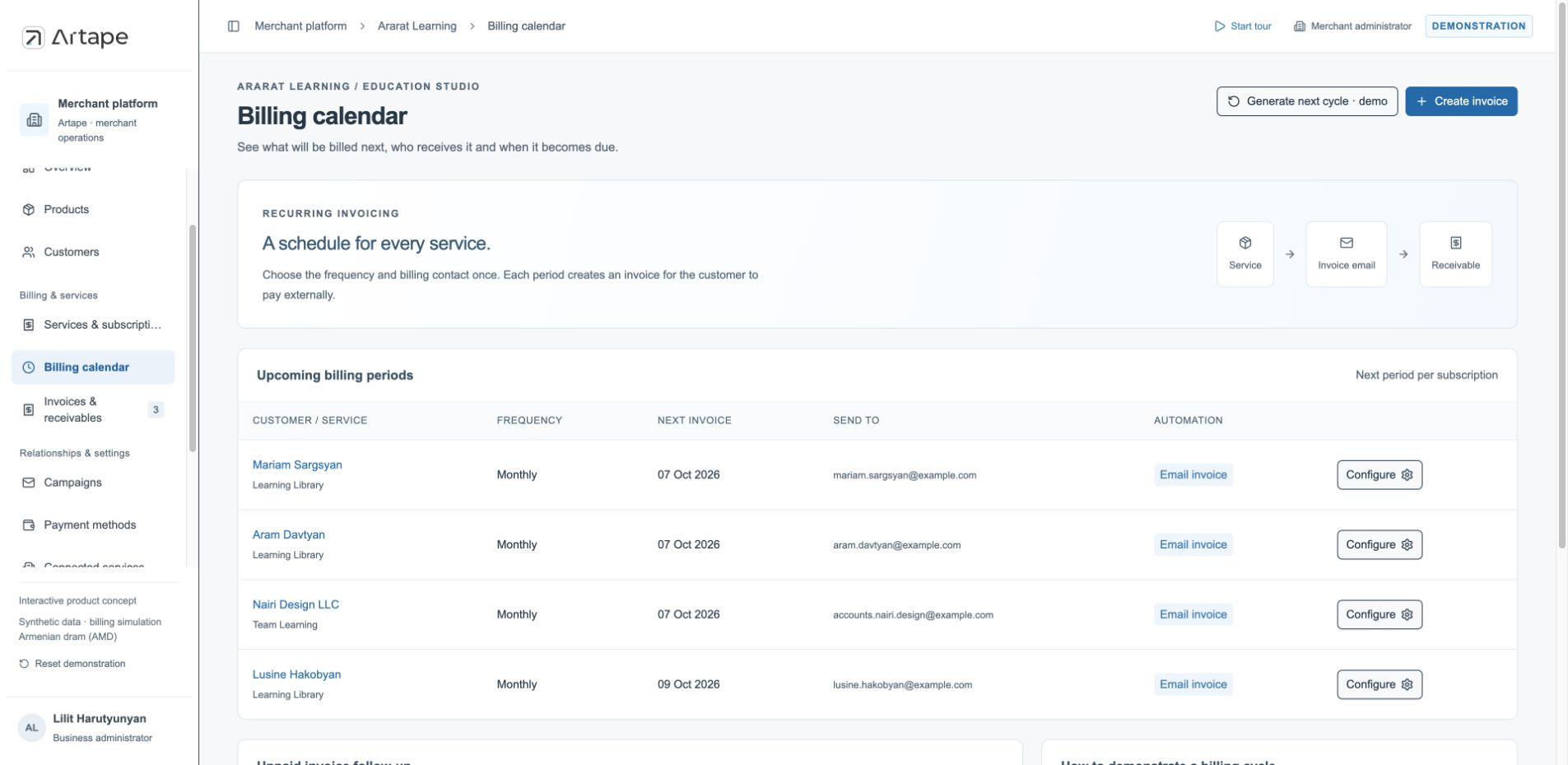Click the Merchant platform building icon in sidebar
The image size is (1568, 765).
(x=34, y=120)
